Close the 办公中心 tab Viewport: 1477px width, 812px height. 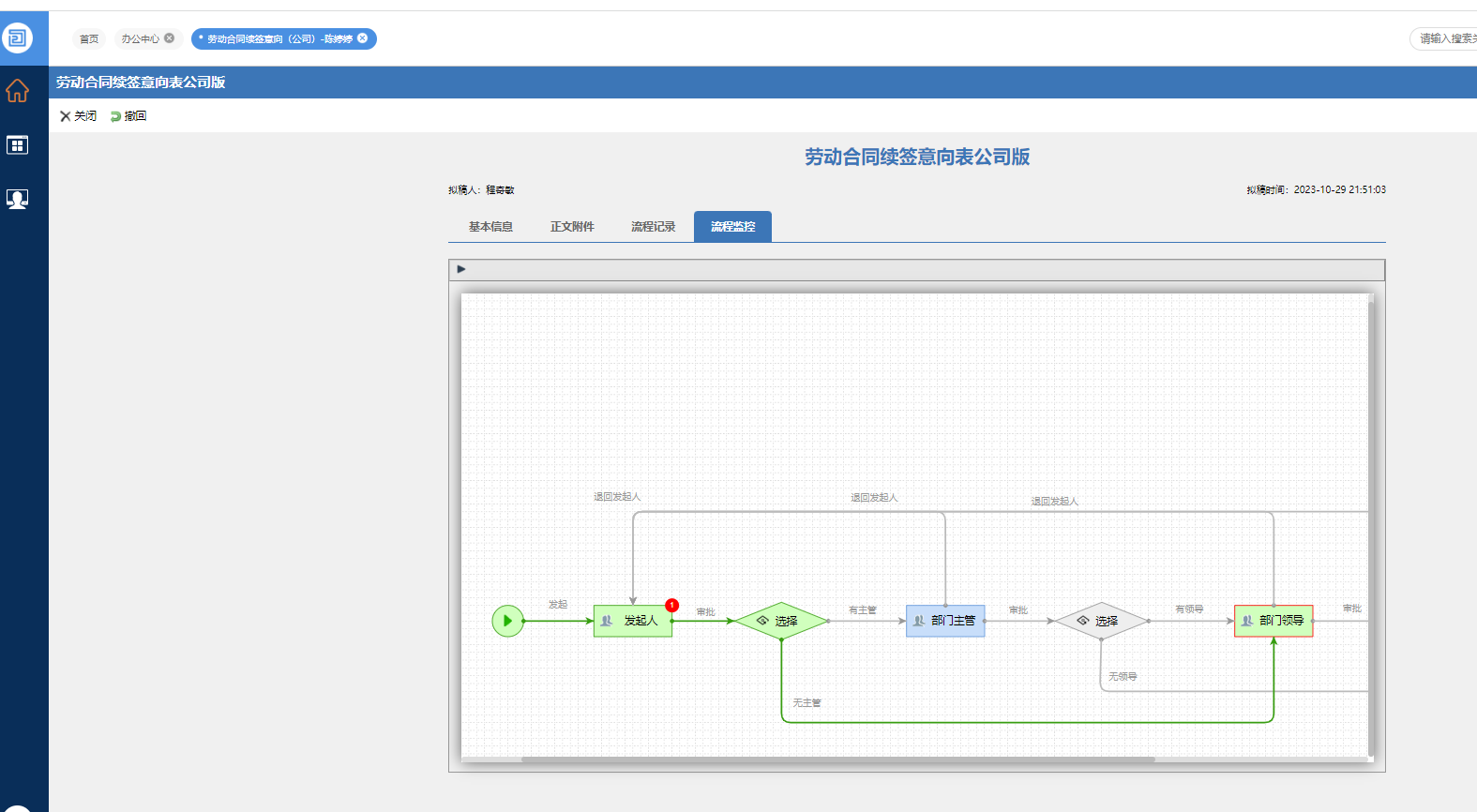click(170, 38)
